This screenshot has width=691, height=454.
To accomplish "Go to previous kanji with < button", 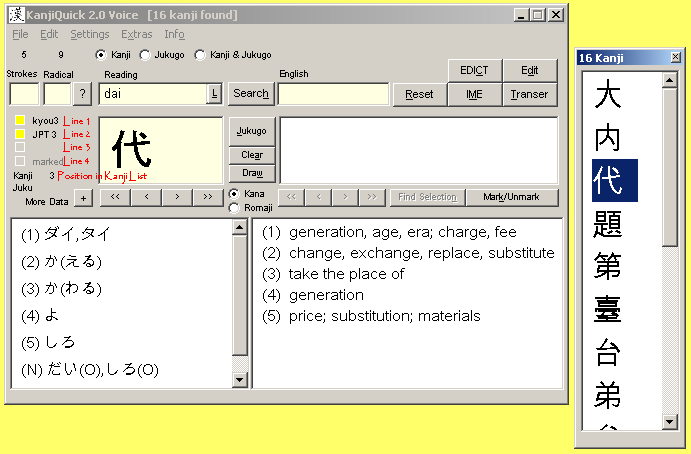I will pos(146,197).
